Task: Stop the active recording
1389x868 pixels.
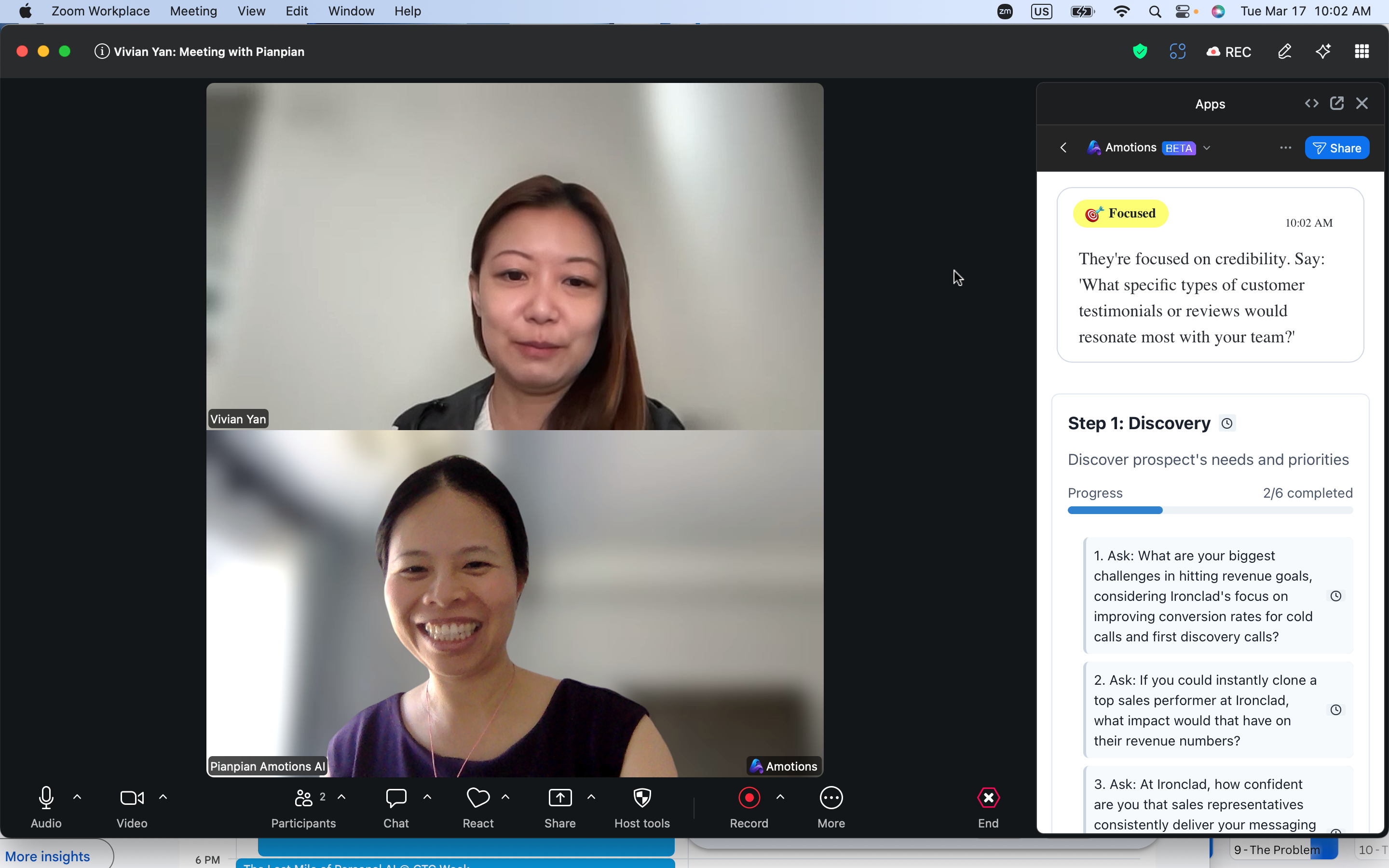Action: [x=749, y=798]
